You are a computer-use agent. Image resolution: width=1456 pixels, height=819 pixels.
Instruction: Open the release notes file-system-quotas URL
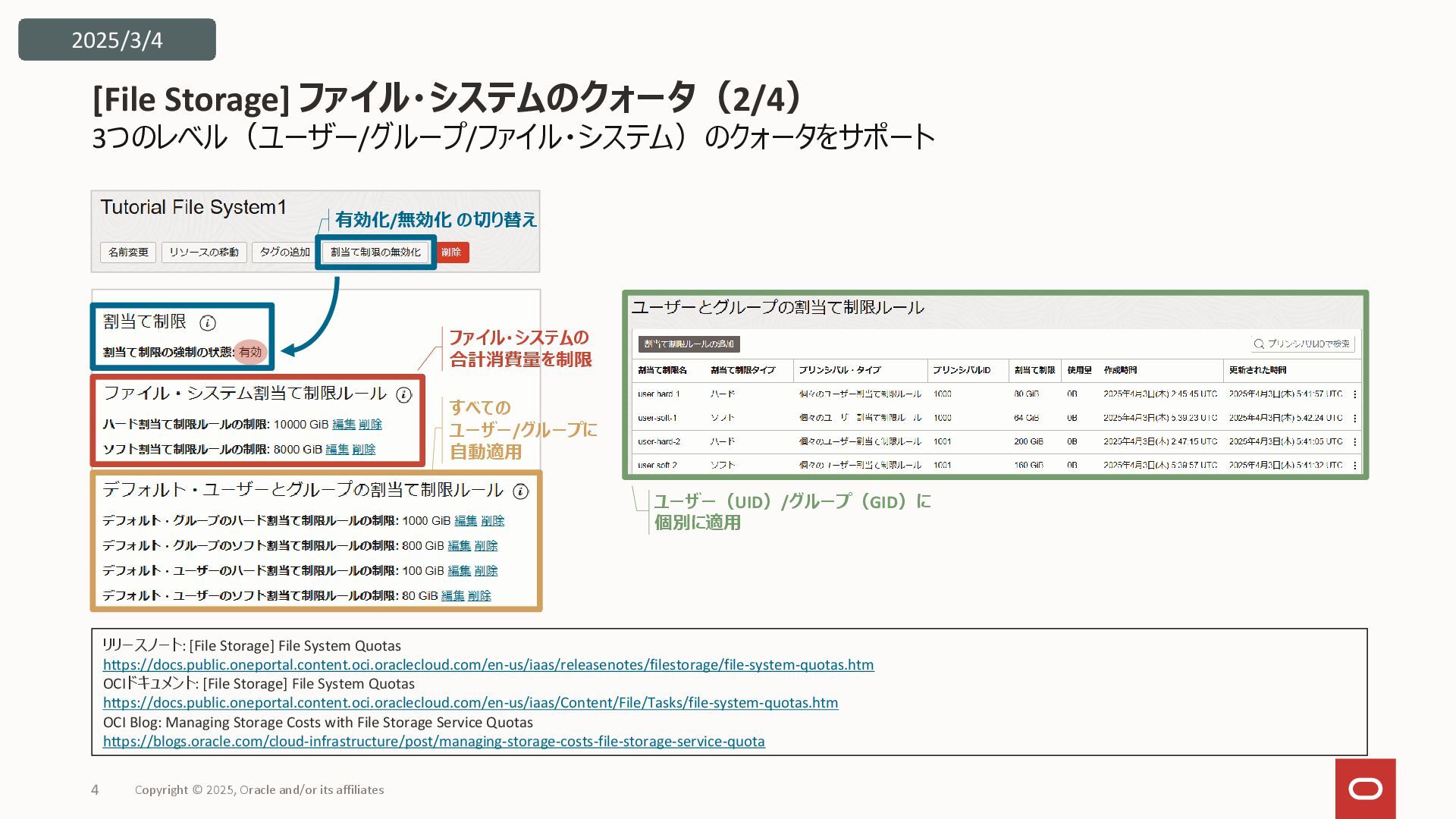[x=488, y=665]
